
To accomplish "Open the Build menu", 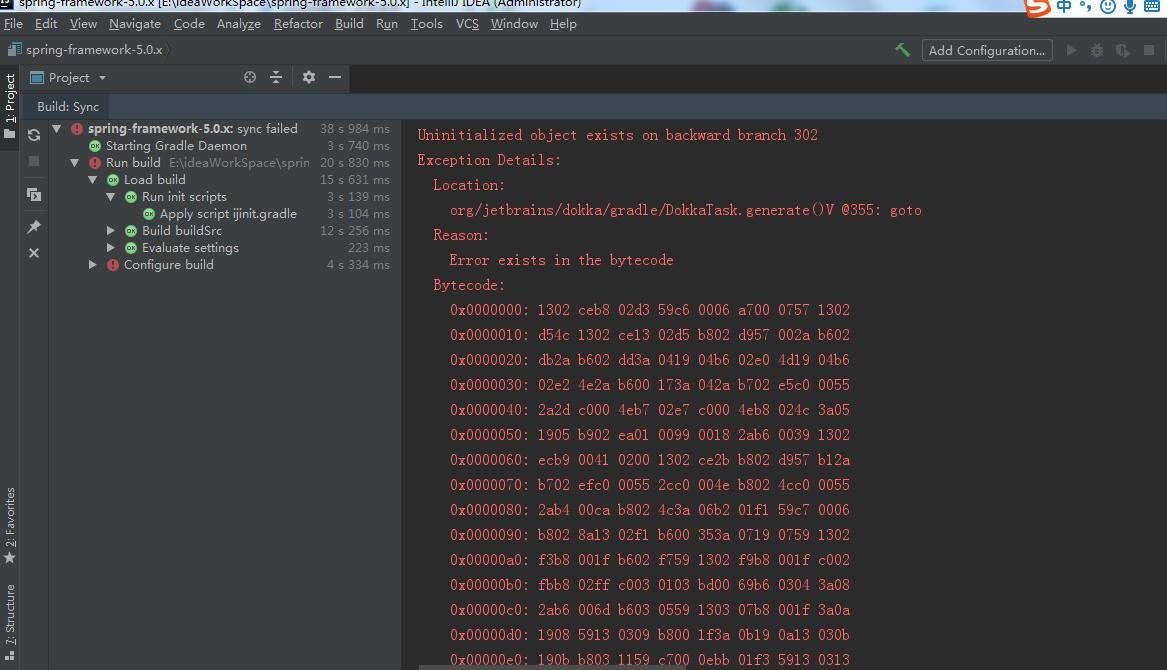I will pos(349,24).
